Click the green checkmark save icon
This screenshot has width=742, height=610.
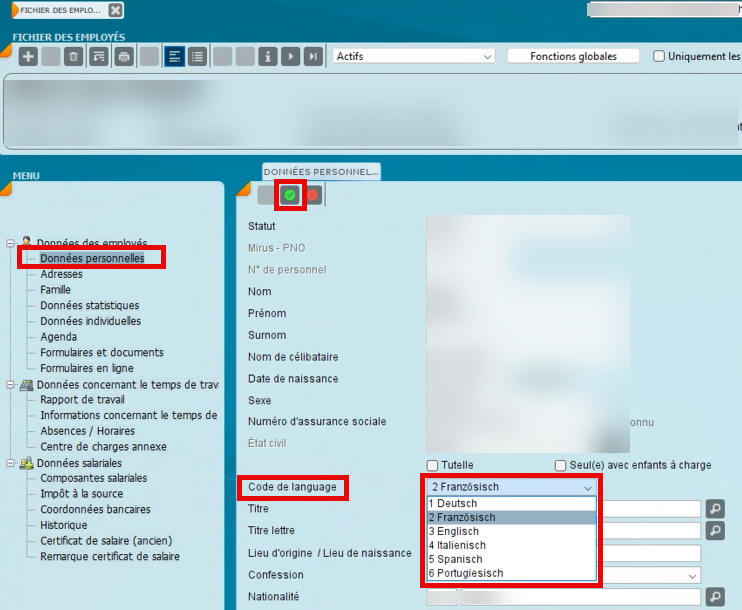(x=290, y=195)
